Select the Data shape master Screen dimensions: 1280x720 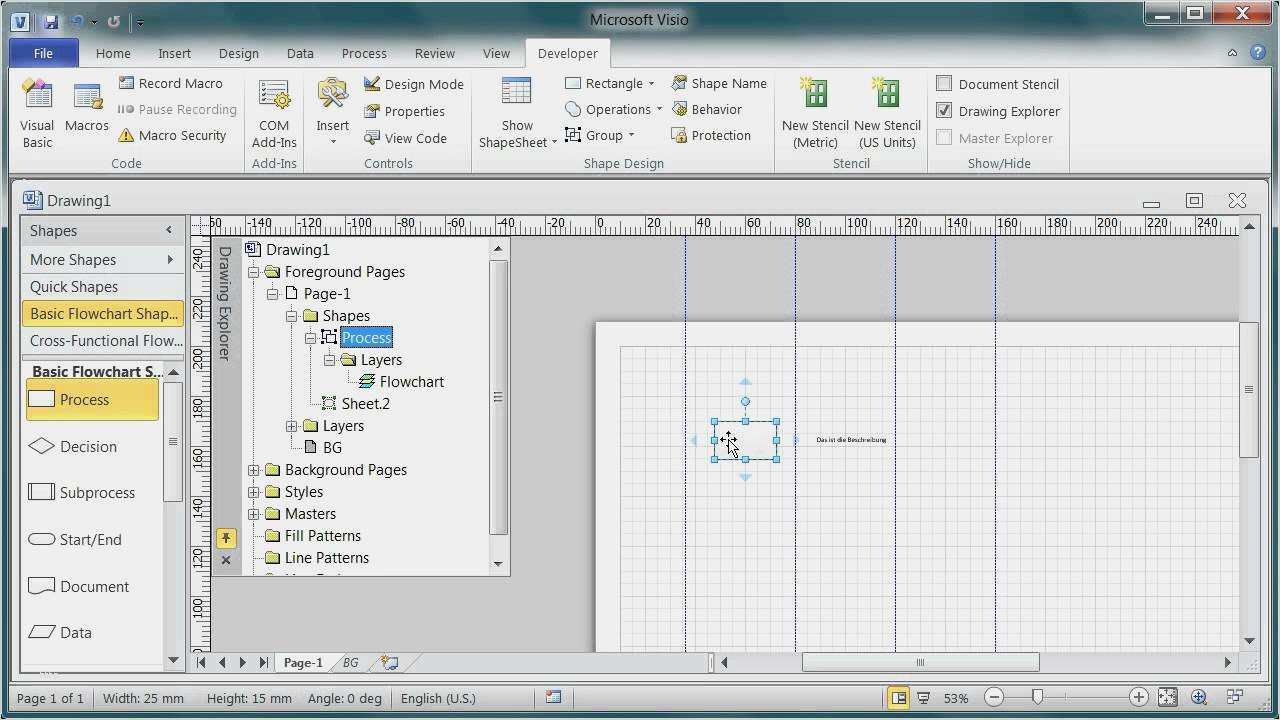(x=92, y=632)
